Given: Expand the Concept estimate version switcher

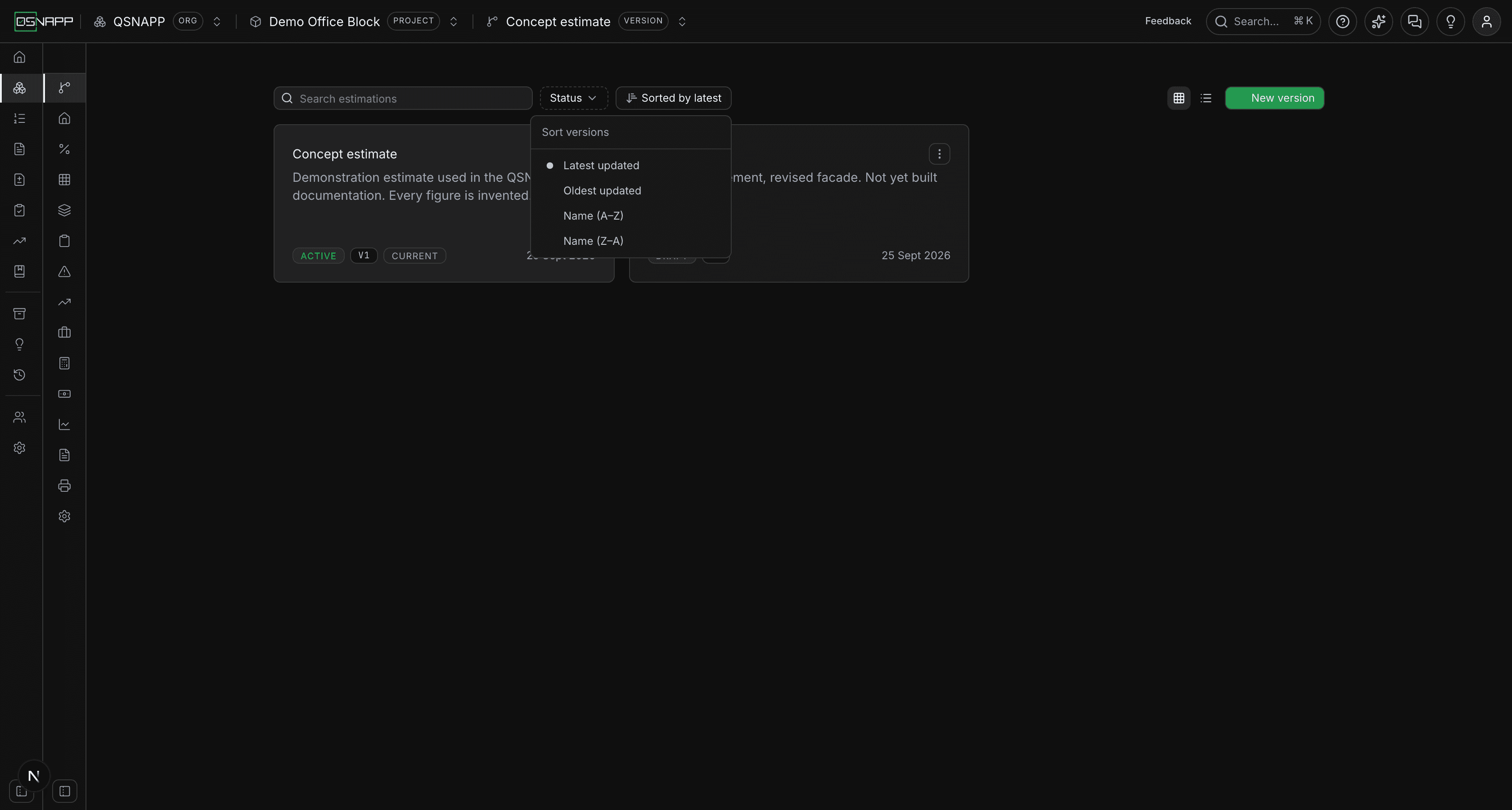Looking at the screenshot, I should (682, 22).
